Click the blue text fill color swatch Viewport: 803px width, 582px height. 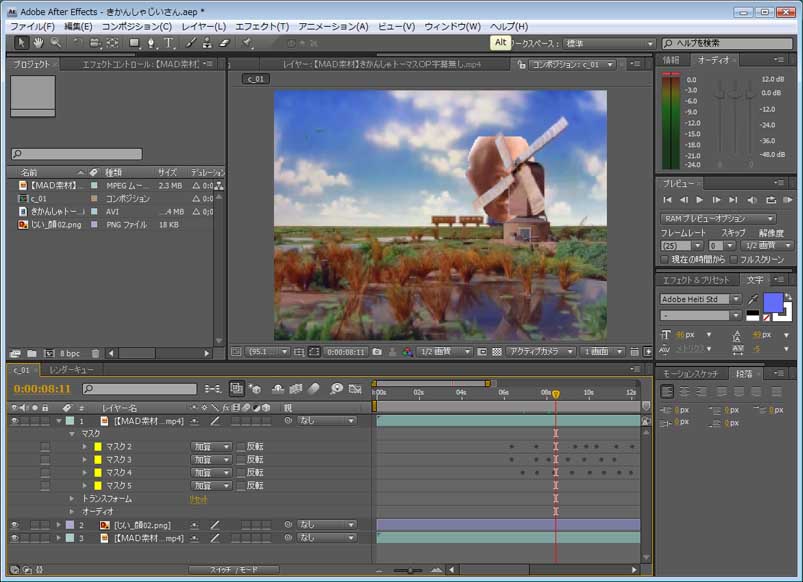coord(773,302)
